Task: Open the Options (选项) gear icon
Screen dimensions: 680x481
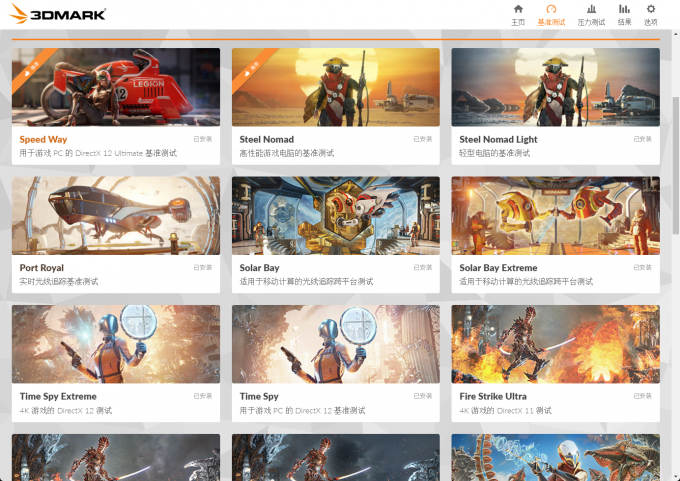Action: point(651,15)
